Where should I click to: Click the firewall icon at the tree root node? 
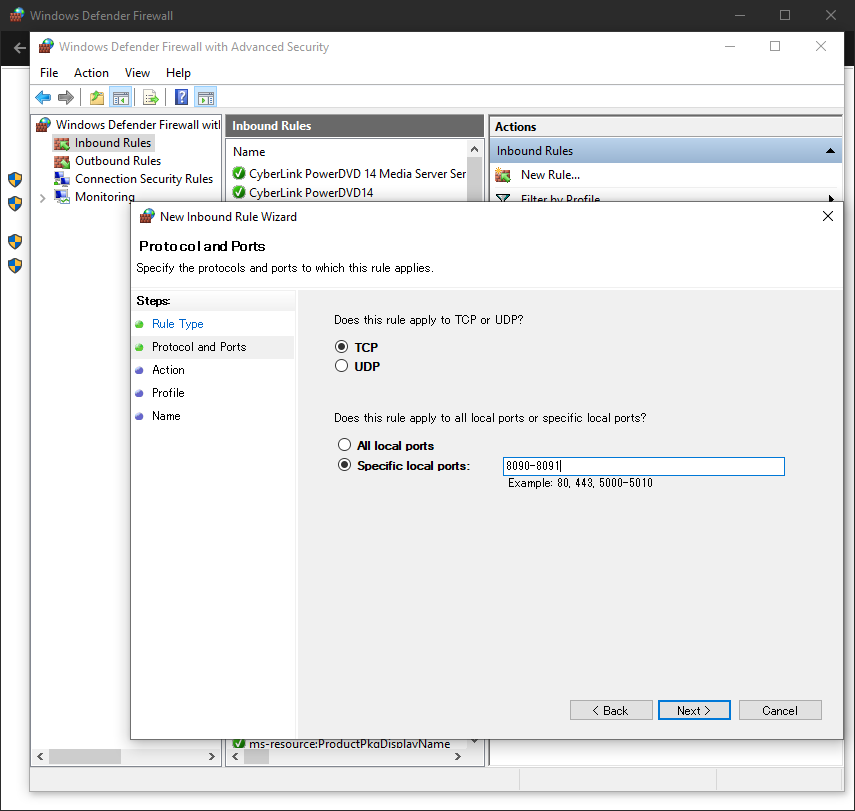click(44, 125)
